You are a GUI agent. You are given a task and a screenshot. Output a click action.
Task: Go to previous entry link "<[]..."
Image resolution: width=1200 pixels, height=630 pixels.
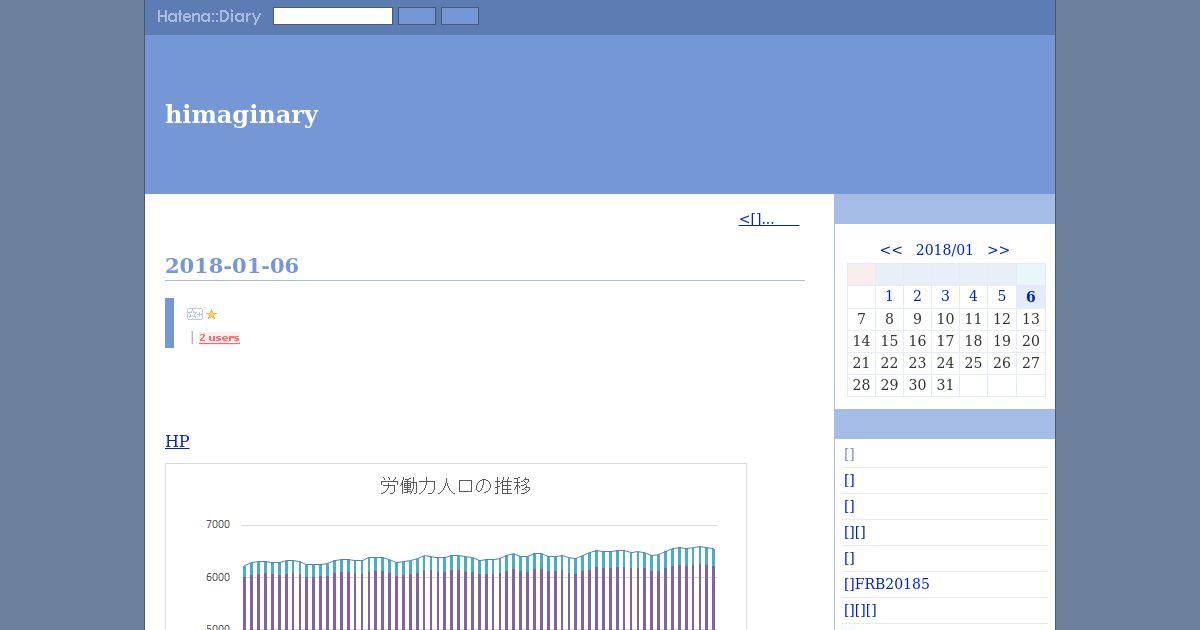point(769,219)
